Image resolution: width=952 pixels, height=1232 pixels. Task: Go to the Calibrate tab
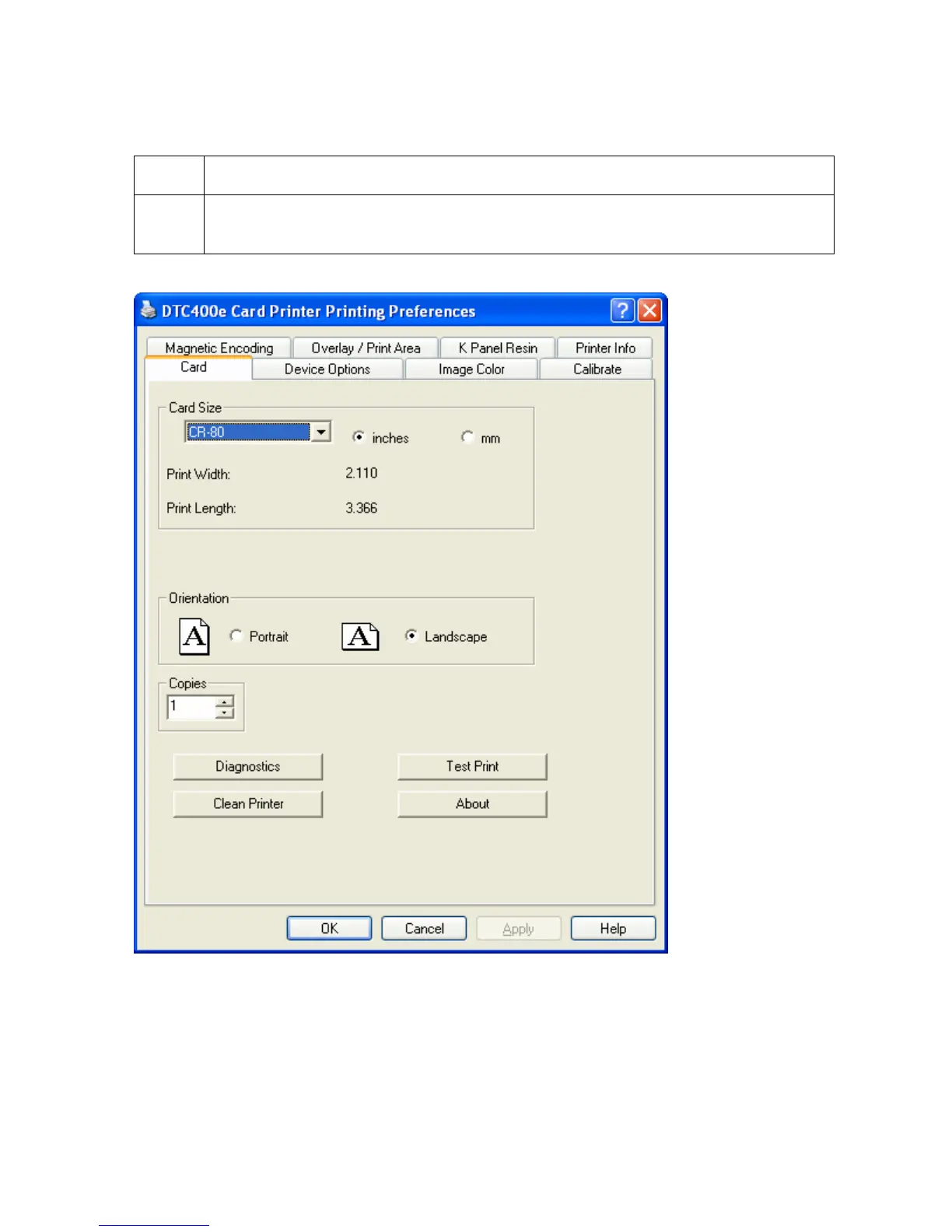597,369
